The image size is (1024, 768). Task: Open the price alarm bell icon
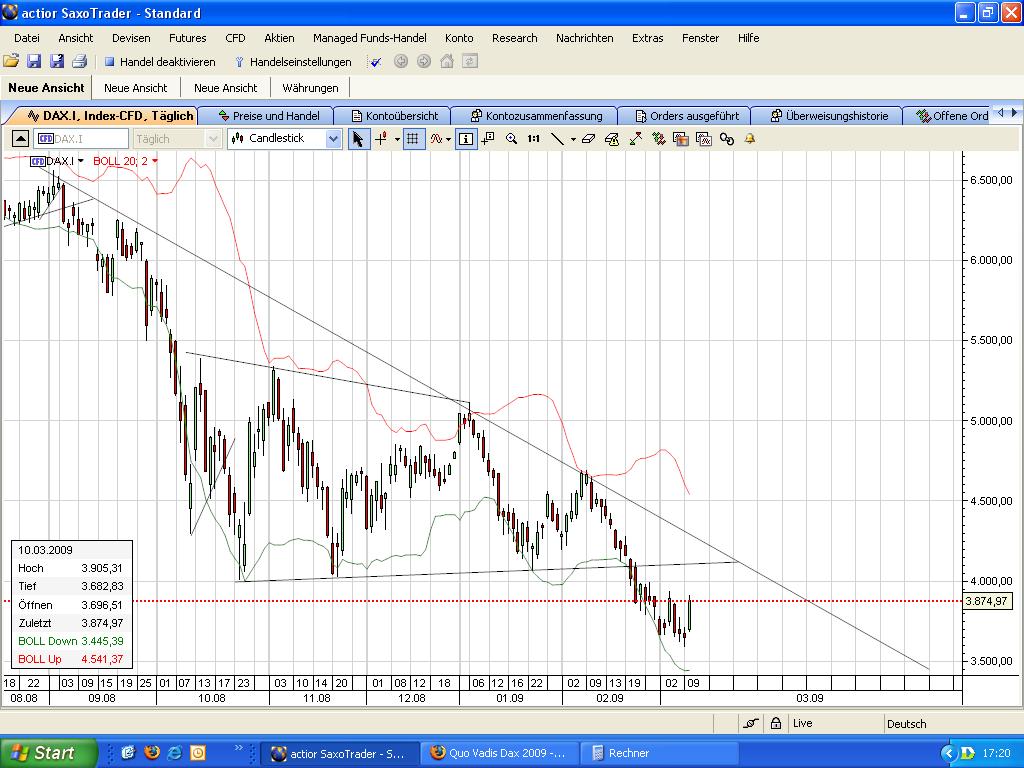point(748,139)
